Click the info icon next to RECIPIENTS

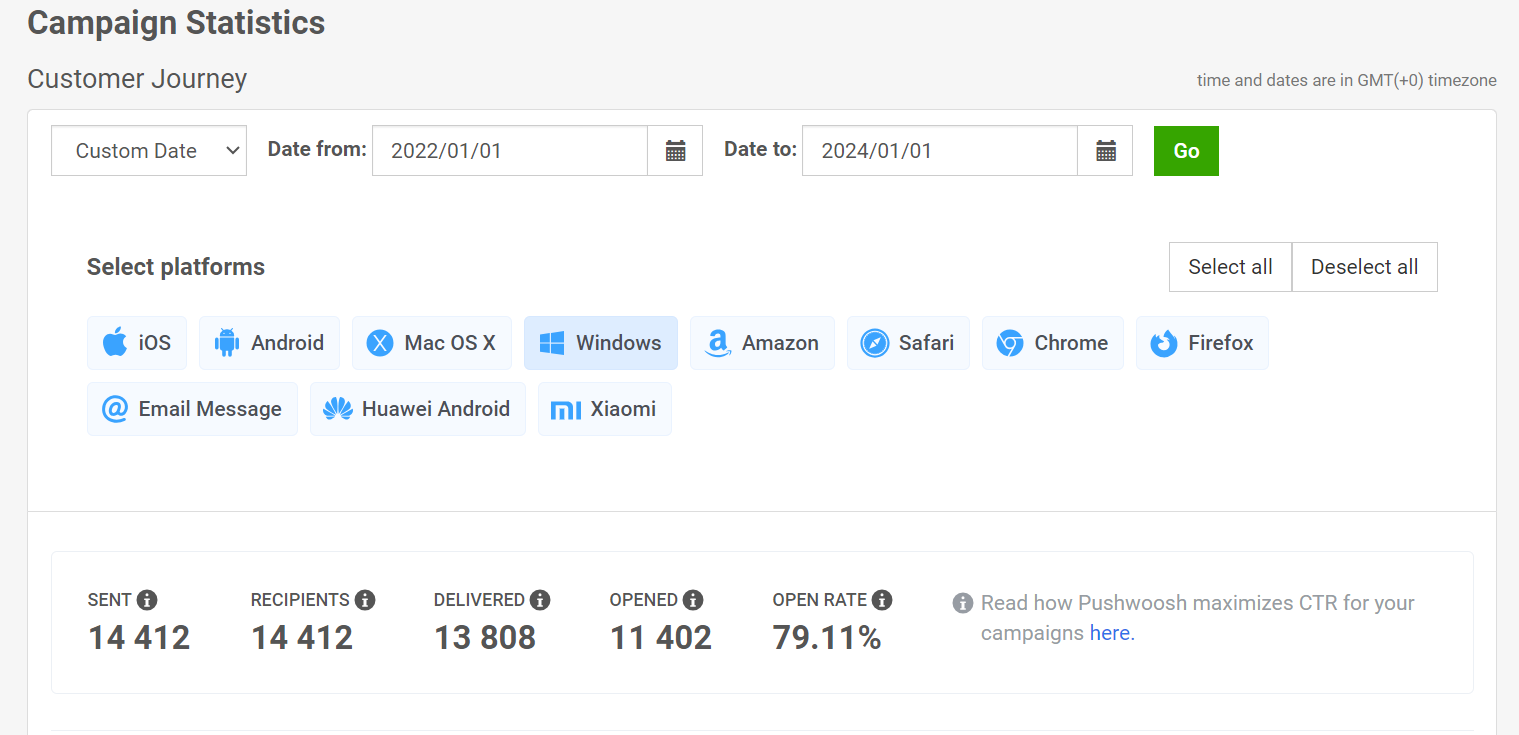coord(365,600)
